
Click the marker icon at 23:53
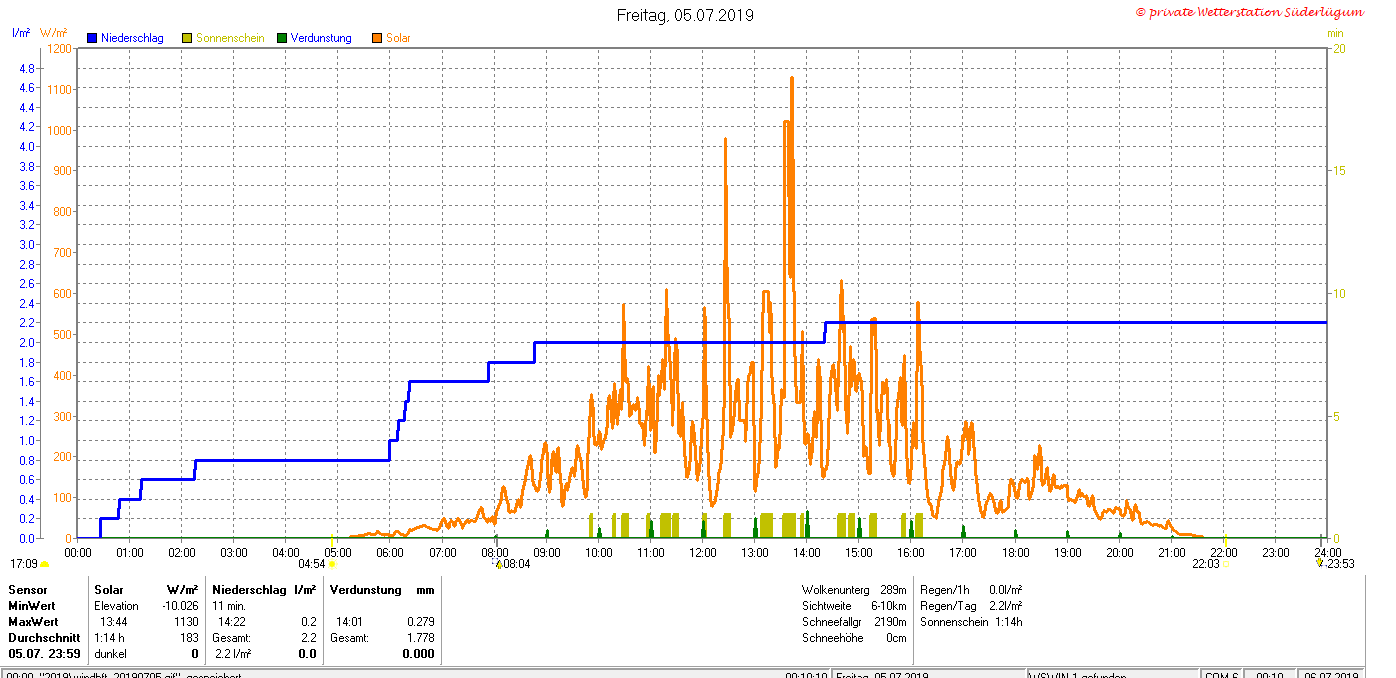1320,563
